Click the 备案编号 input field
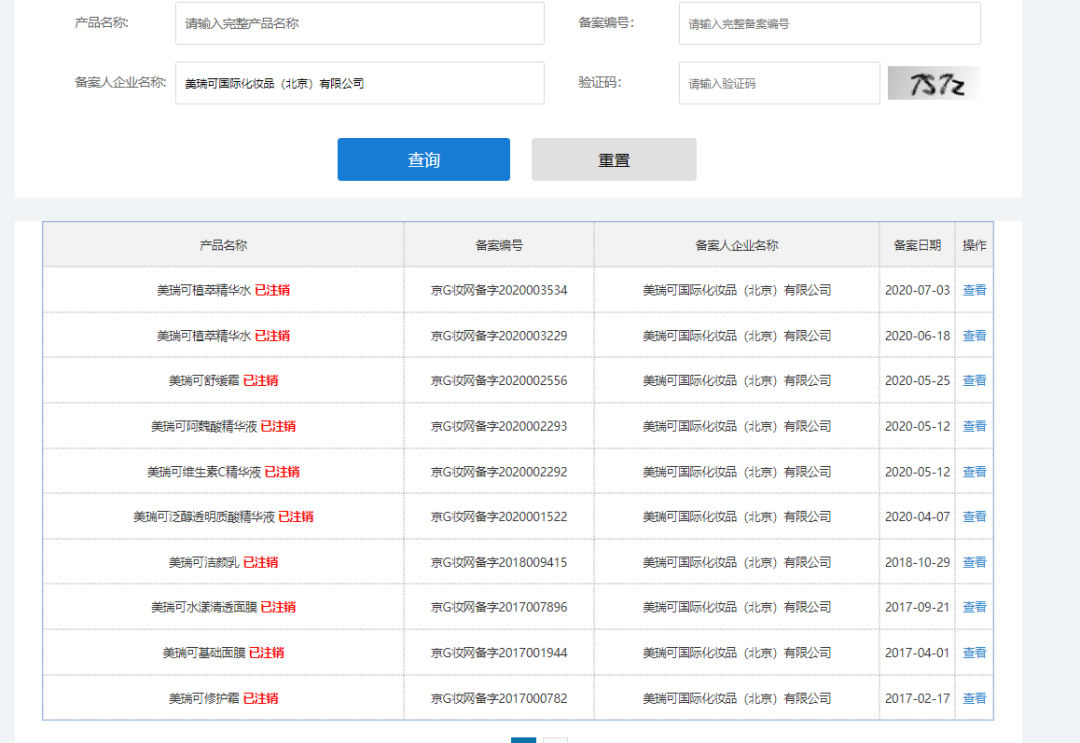 click(829, 23)
